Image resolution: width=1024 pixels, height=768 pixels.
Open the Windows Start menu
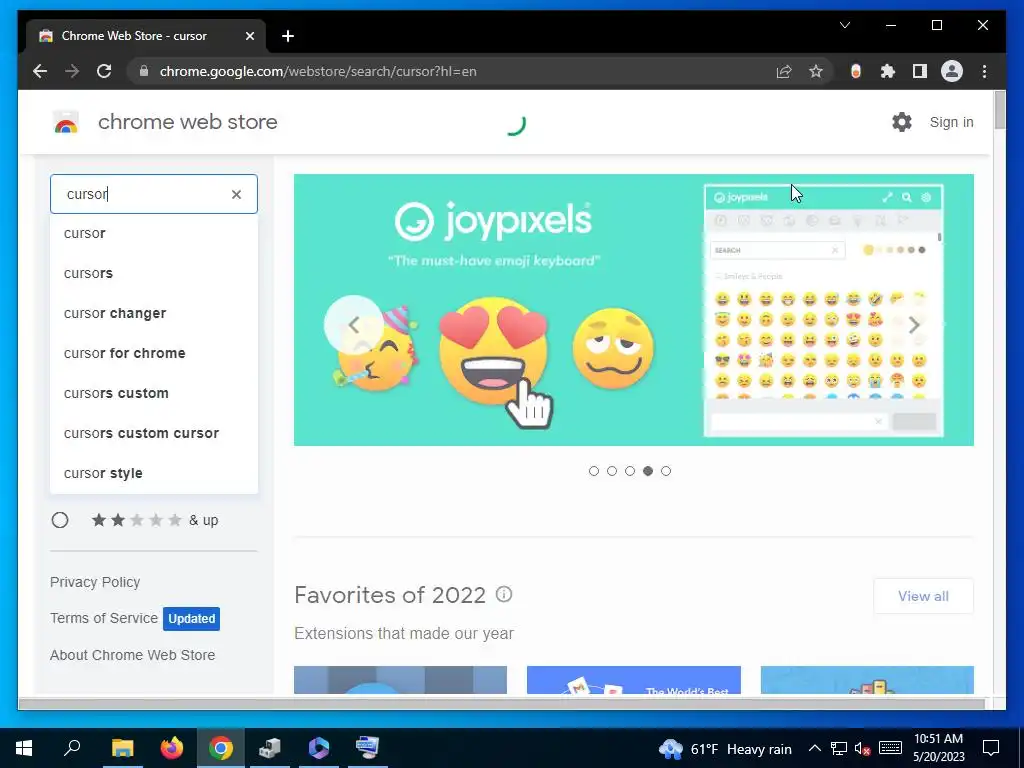(24, 748)
